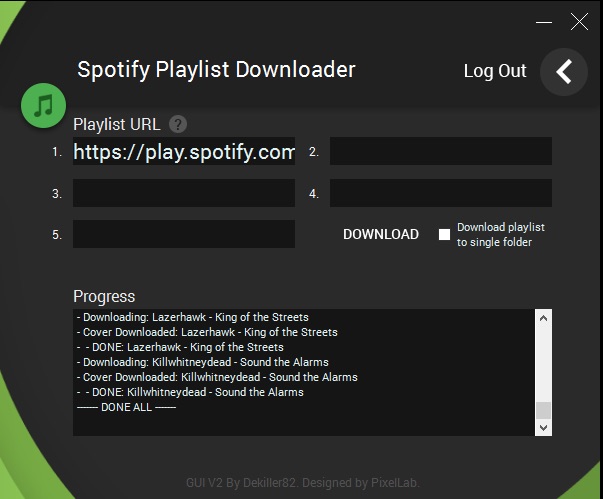Enable Download playlist to single folder checkbox

point(444,234)
